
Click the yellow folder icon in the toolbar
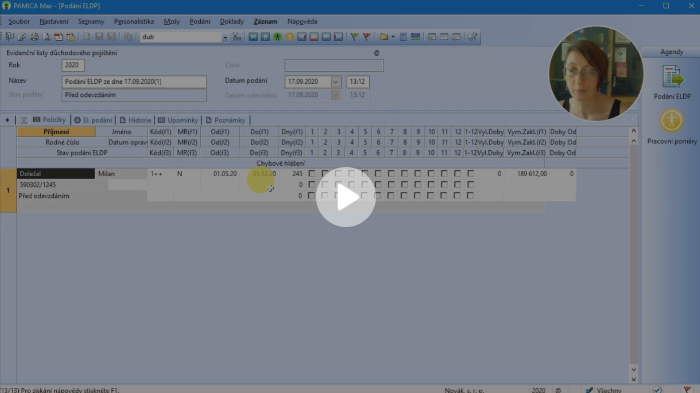383,37
